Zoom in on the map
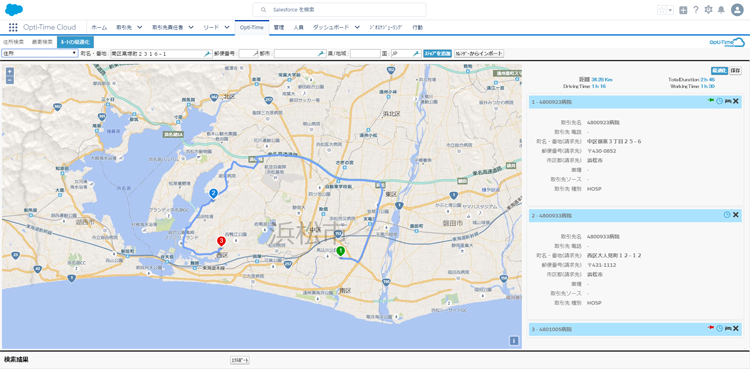Image resolution: width=750 pixels, height=369 pixels. 10,71
